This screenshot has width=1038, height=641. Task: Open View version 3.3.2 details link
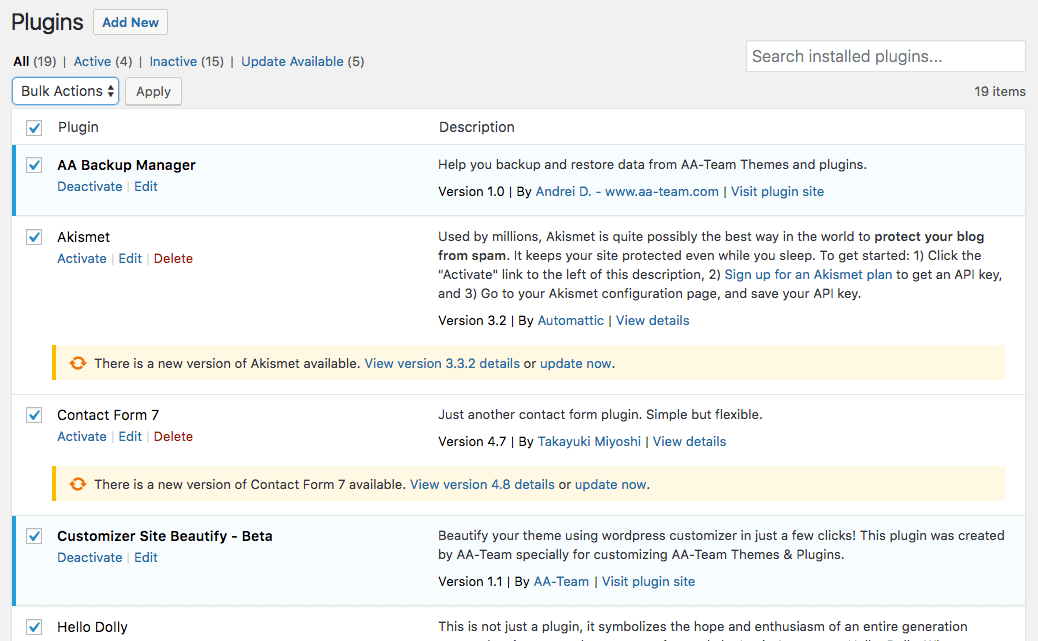coord(442,364)
